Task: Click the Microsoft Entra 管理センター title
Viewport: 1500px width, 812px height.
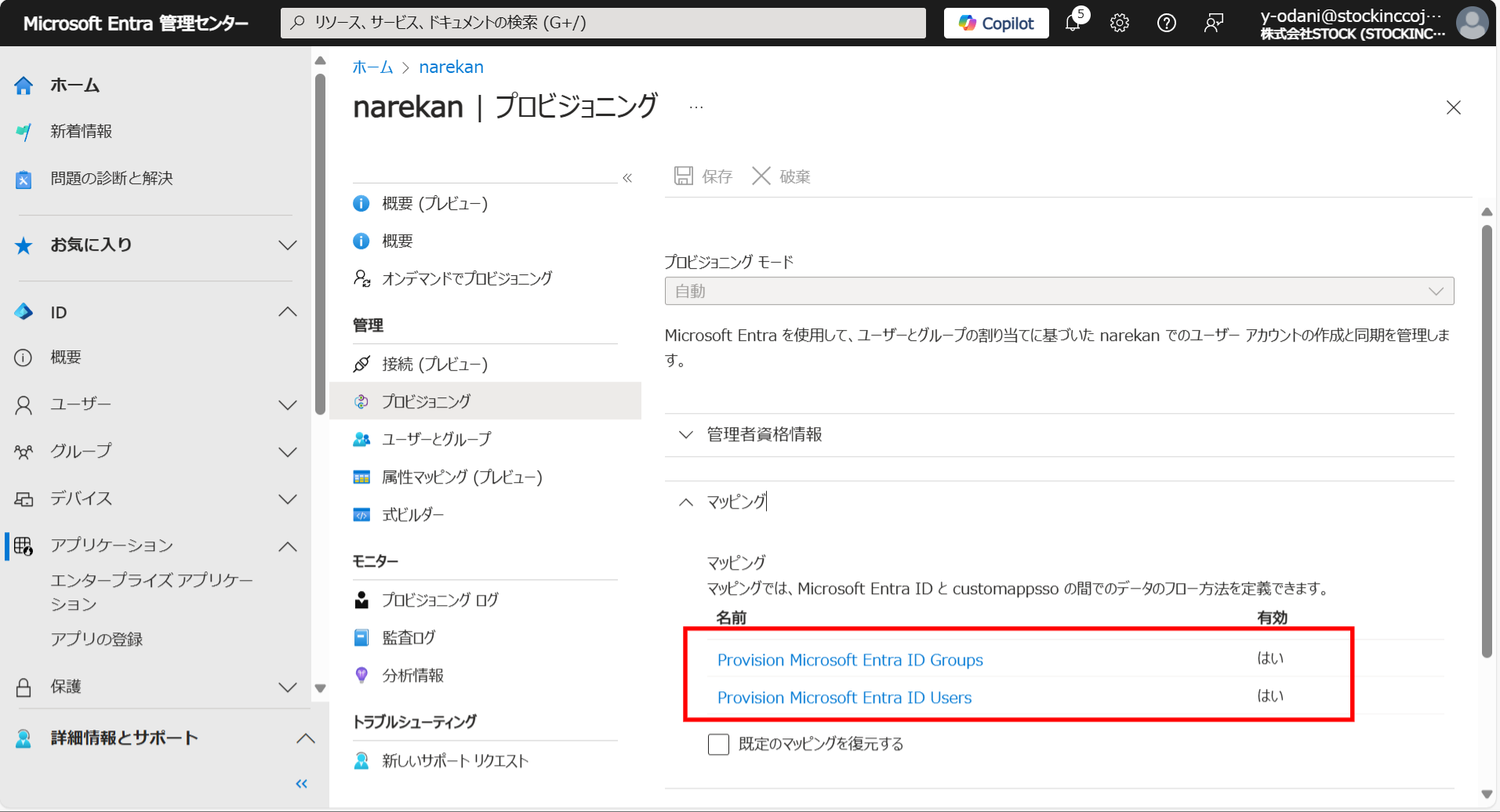Action: pyautogui.click(x=136, y=24)
